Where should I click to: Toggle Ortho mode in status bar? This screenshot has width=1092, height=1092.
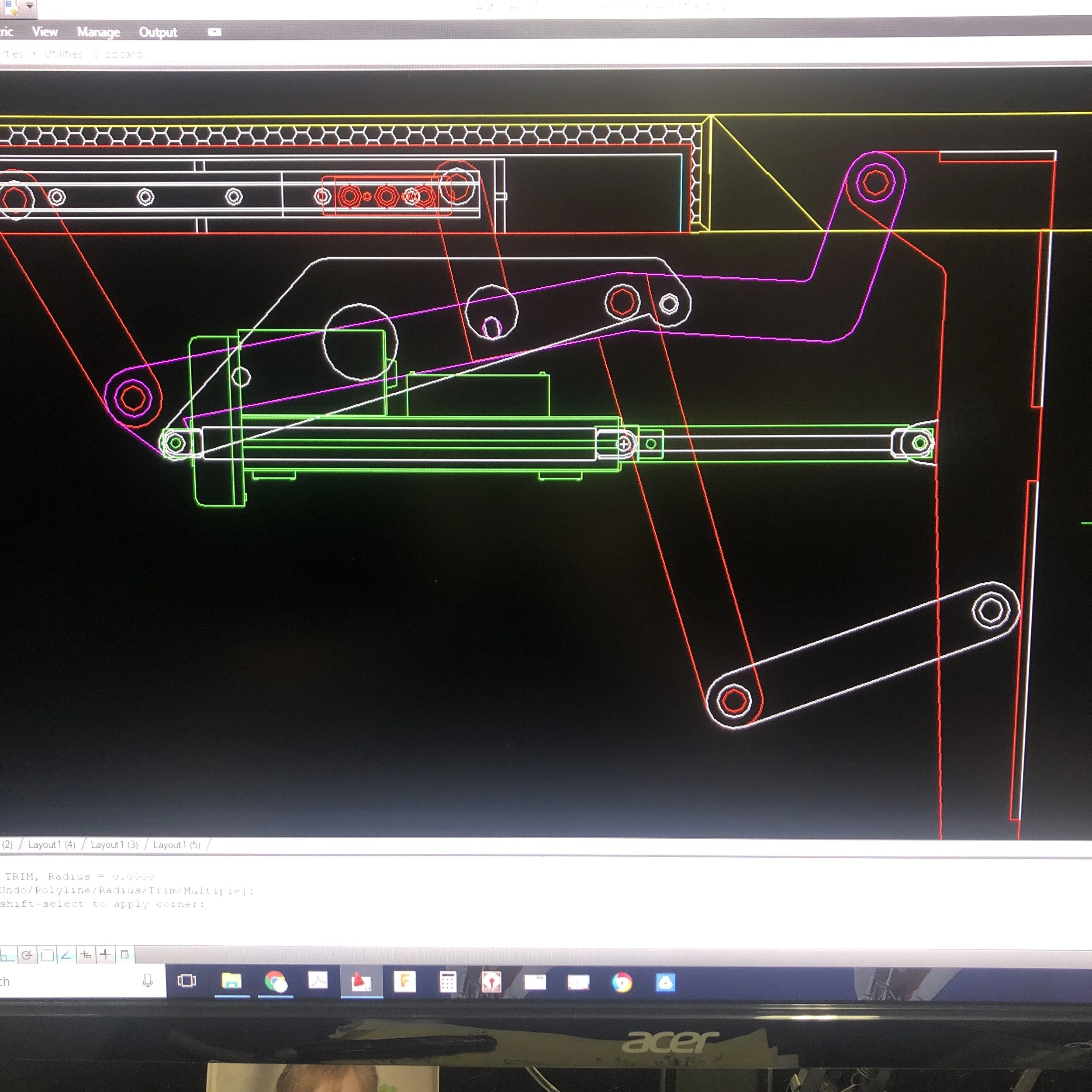(x=7, y=955)
